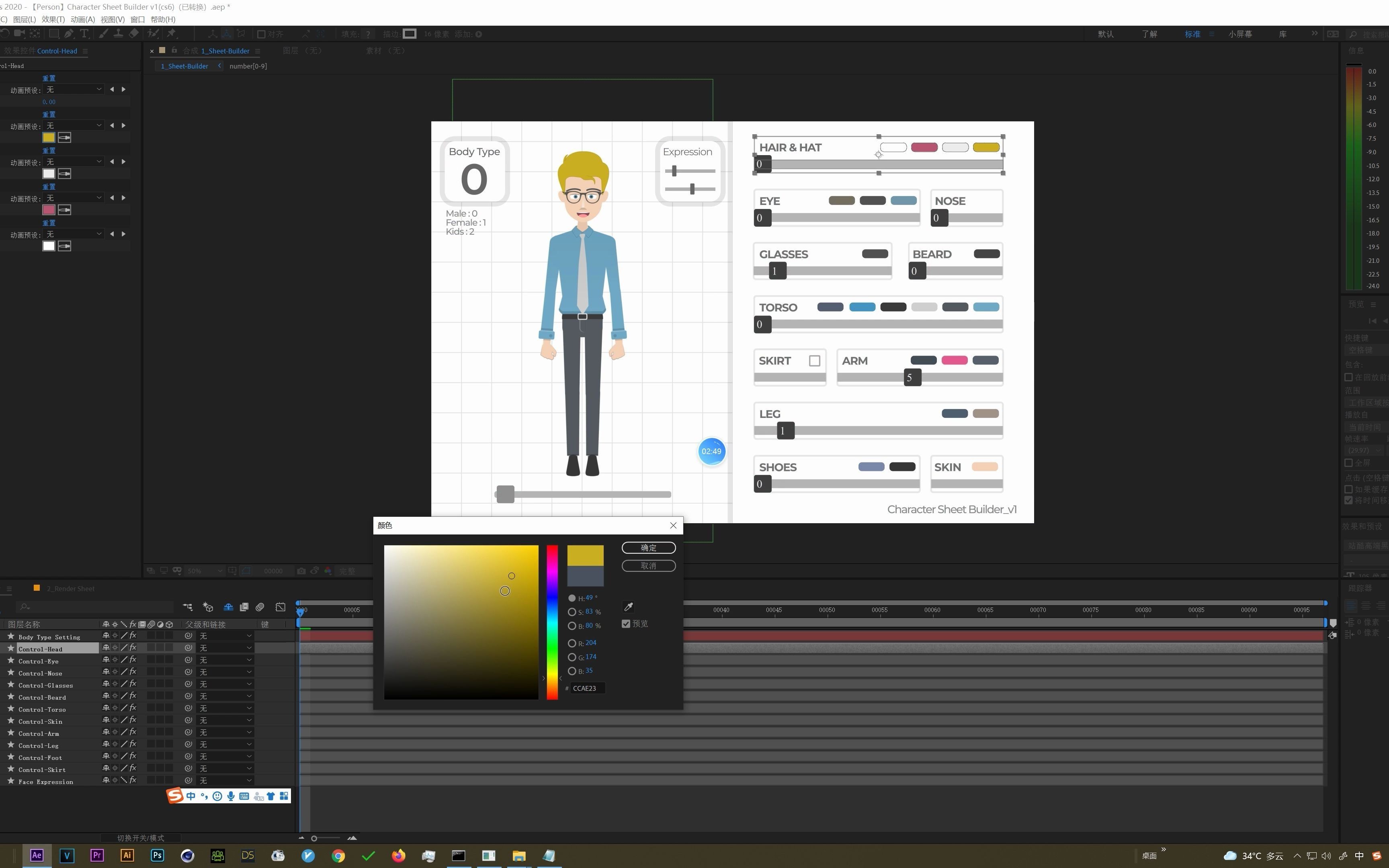Open parent dropdown for Control-Eye layer
This screenshot has height=868, width=1389.
click(x=225, y=661)
